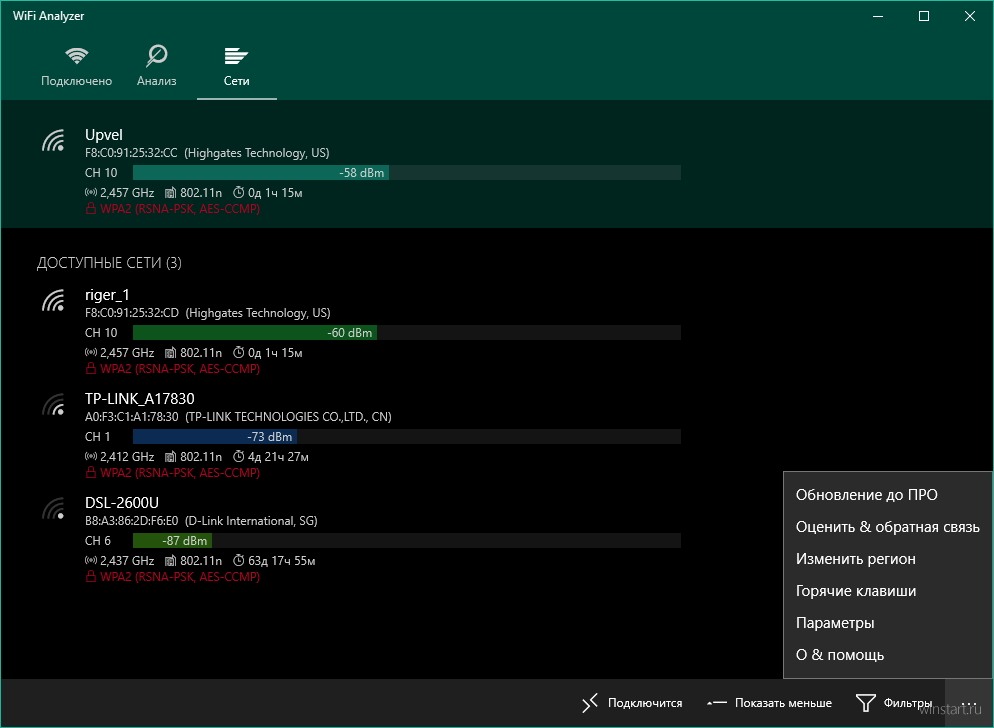Click Изменить регион in the menu
Viewport: 994px width, 728px height.
pyautogui.click(x=888, y=559)
